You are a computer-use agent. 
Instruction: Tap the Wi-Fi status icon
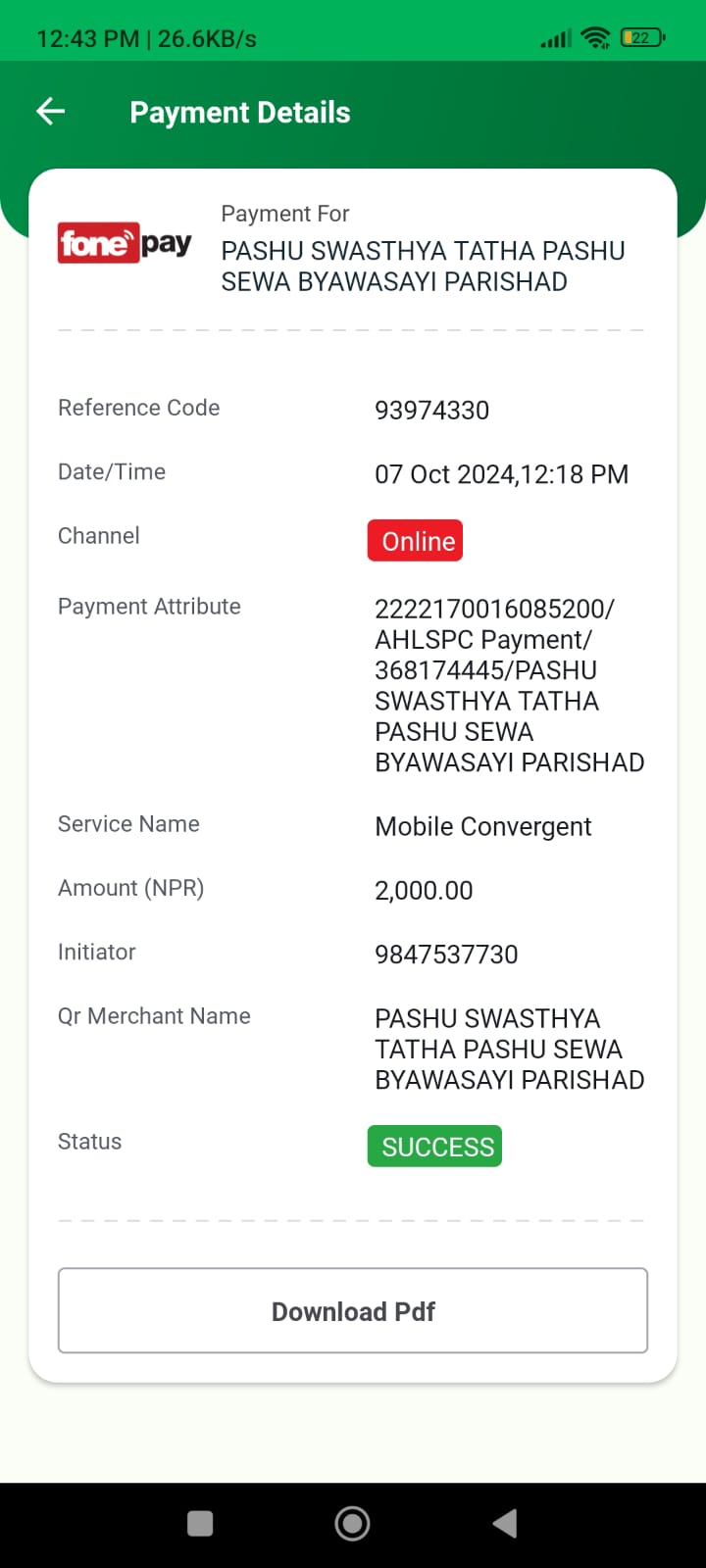tap(595, 38)
